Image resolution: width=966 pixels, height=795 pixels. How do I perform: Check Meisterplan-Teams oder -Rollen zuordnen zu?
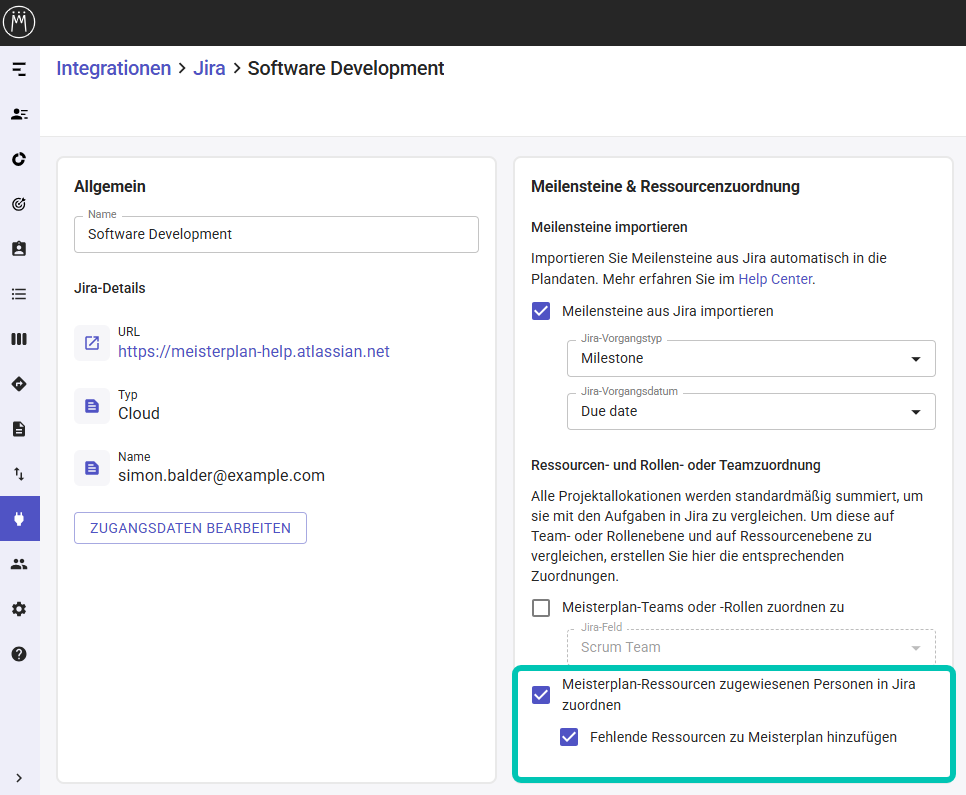click(x=541, y=608)
